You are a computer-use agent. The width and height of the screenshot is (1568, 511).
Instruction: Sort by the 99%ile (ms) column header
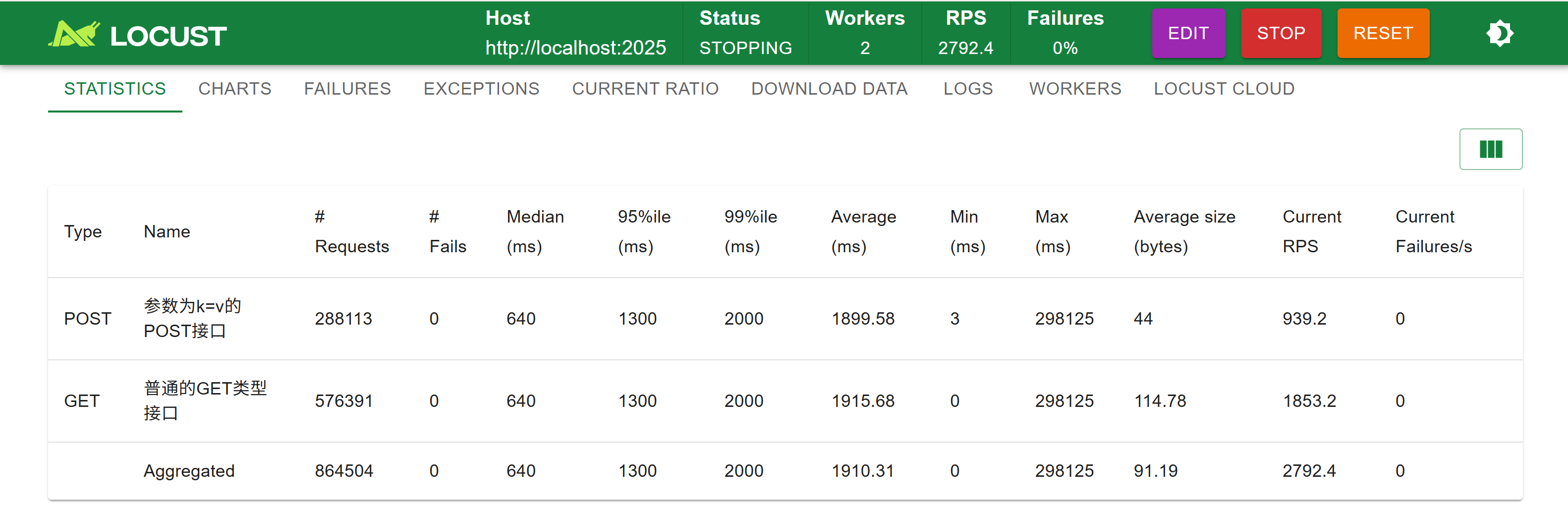tap(750, 232)
